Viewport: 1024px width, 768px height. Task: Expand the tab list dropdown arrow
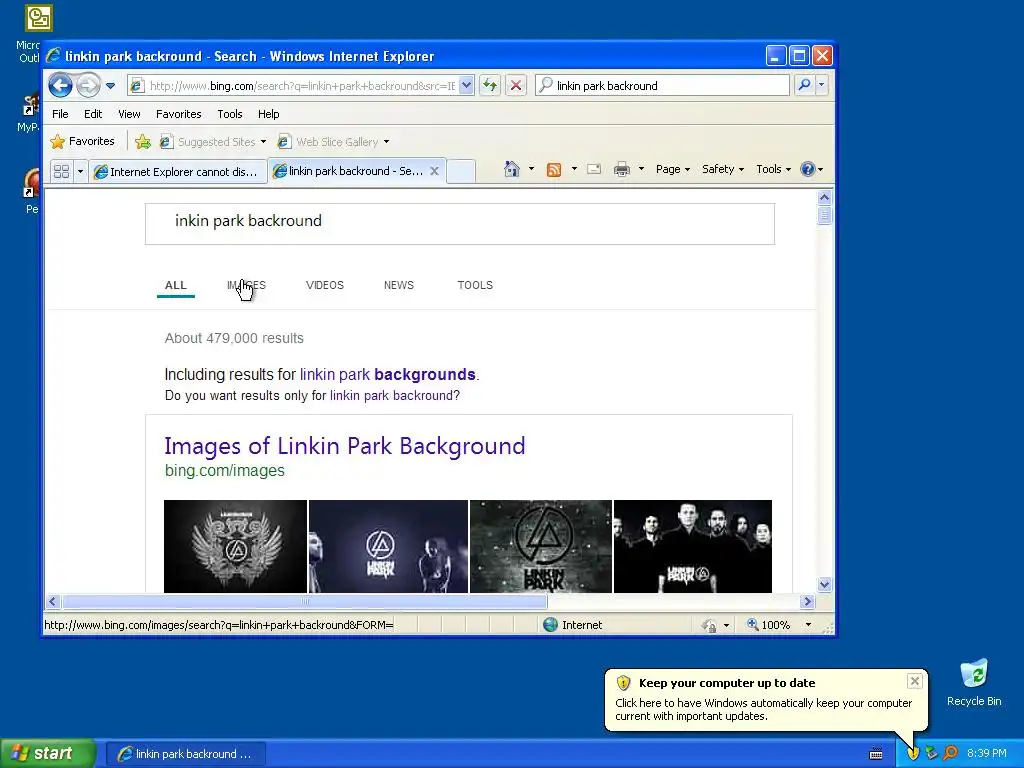[80, 171]
